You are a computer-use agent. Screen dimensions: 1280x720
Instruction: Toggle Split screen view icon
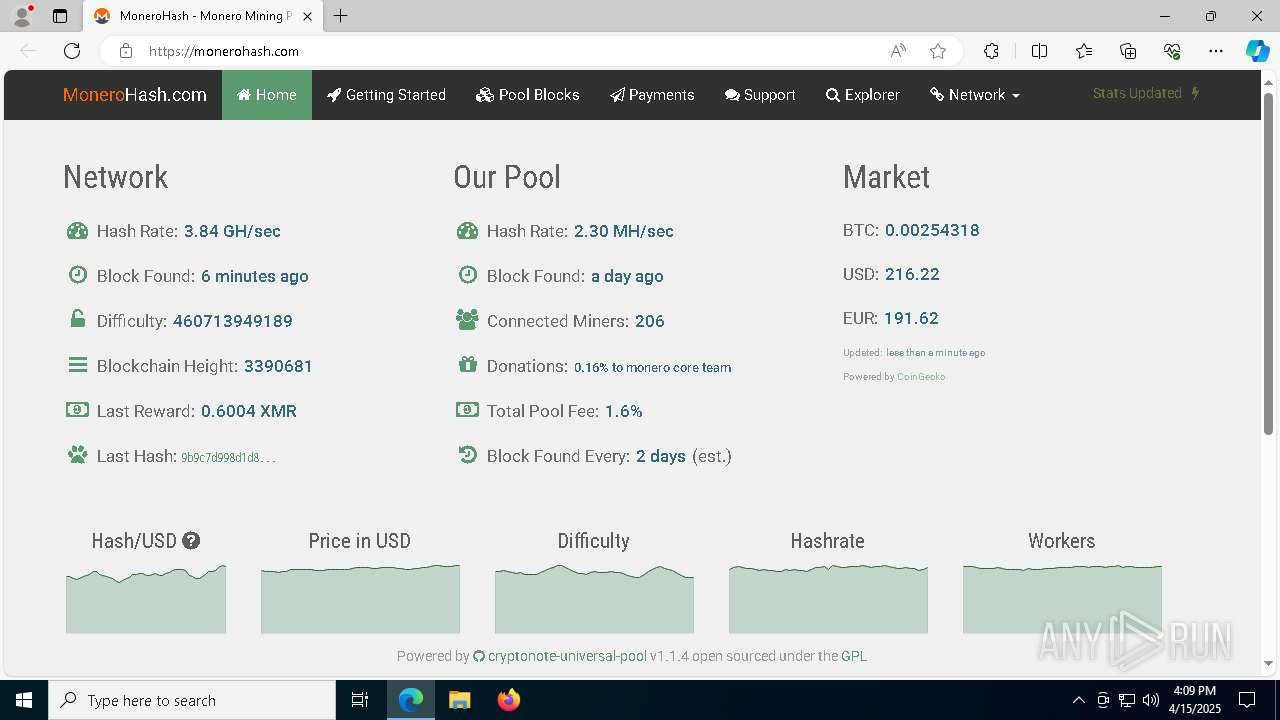[1039, 51]
